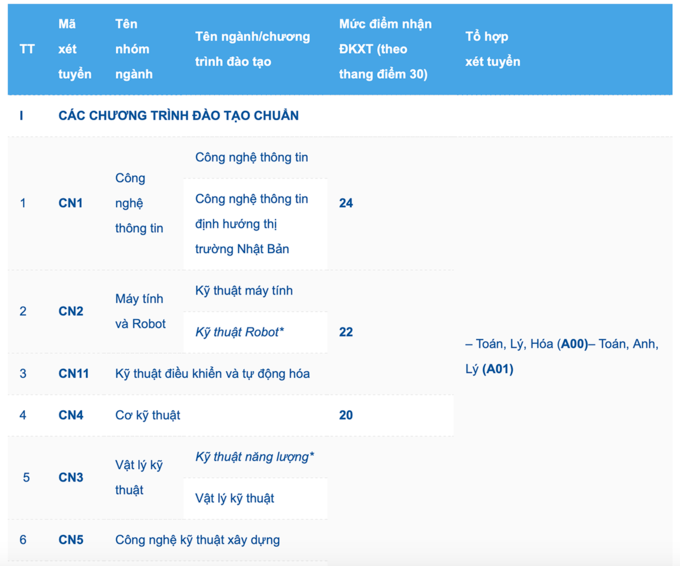Image resolution: width=680 pixels, height=566 pixels.
Task: Click the "Mã xét tuyển" column header
Action: [x=74, y=49]
